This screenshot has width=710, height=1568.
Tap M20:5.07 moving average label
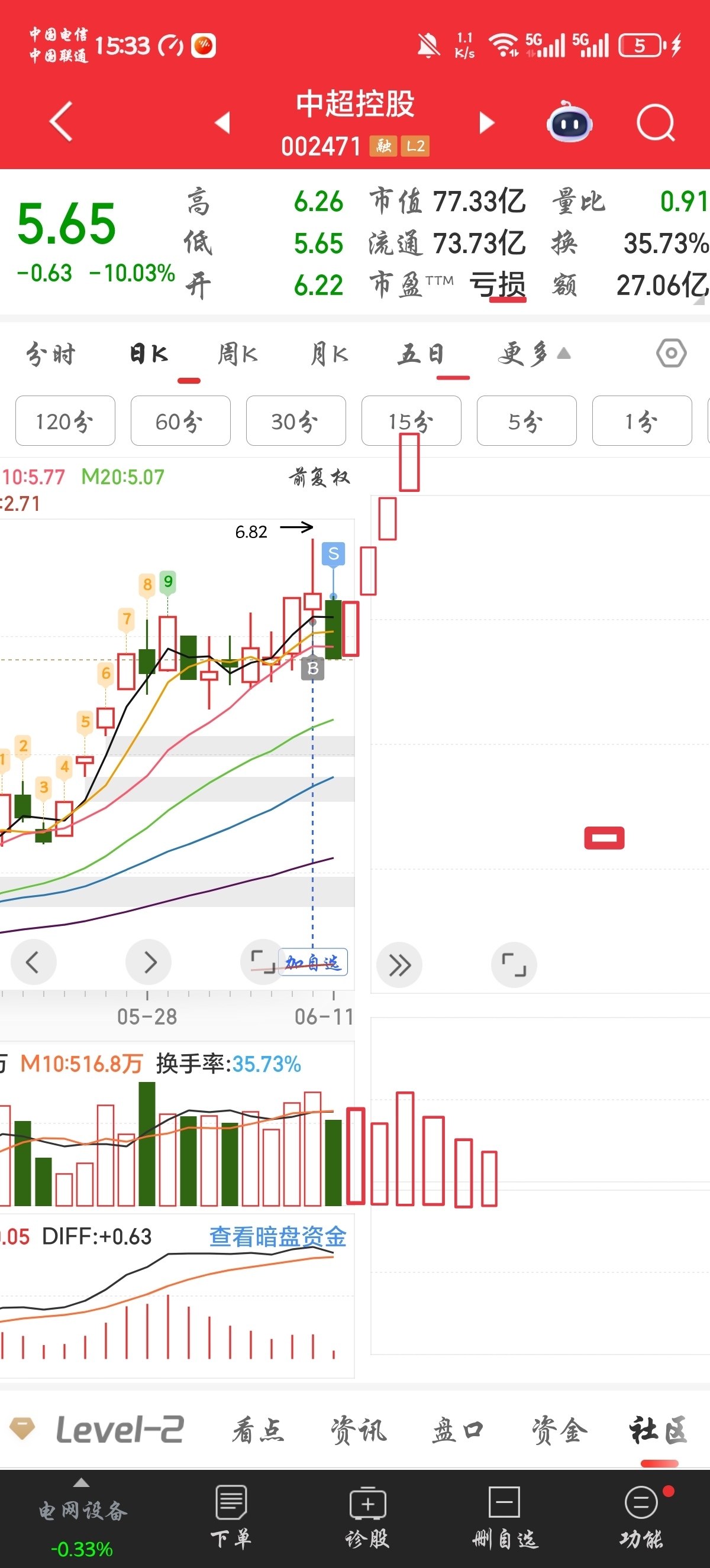pyautogui.click(x=123, y=477)
